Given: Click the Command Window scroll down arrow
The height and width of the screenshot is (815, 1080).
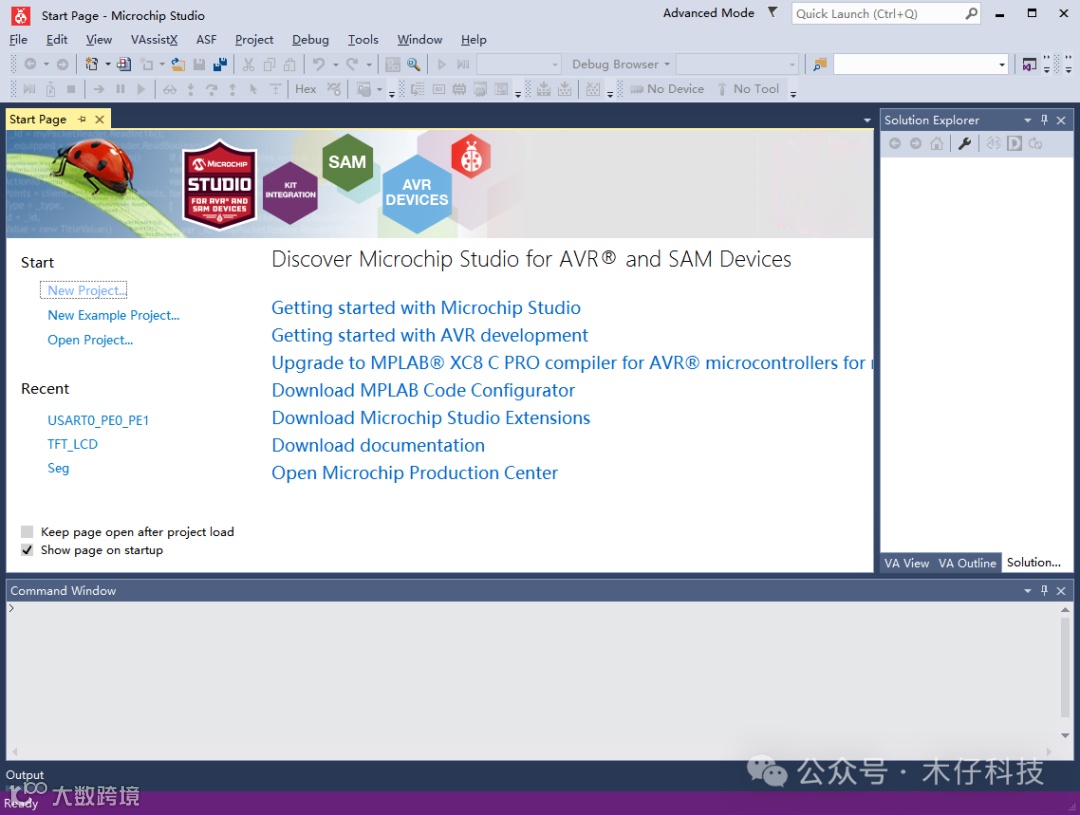Looking at the screenshot, I should point(1065,735).
